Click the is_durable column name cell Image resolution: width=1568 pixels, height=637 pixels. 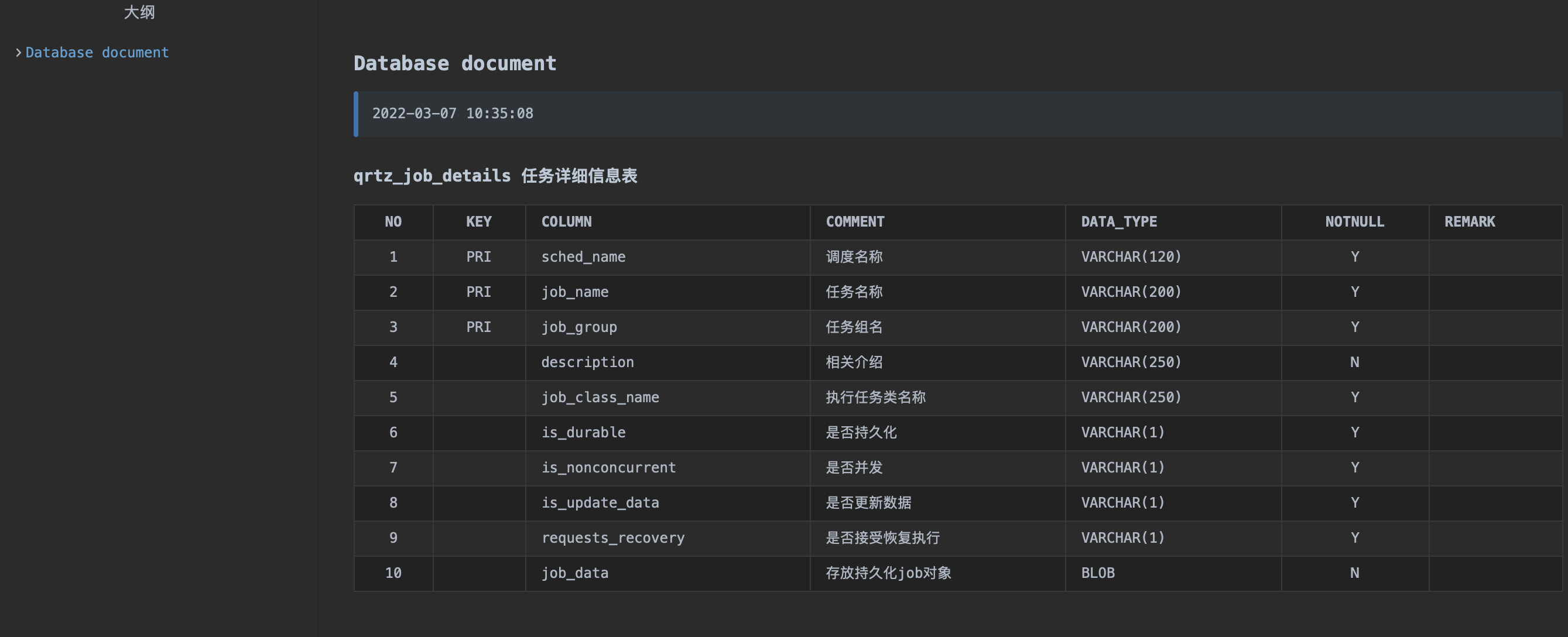click(584, 432)
